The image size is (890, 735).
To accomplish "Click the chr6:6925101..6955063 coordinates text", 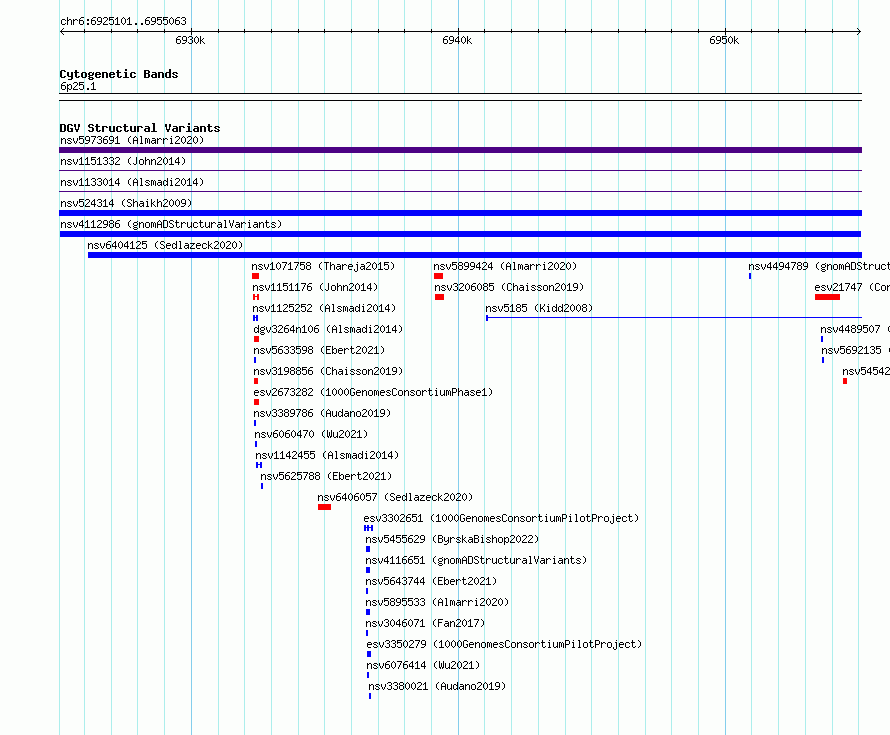I will click(x=123, y=22).
